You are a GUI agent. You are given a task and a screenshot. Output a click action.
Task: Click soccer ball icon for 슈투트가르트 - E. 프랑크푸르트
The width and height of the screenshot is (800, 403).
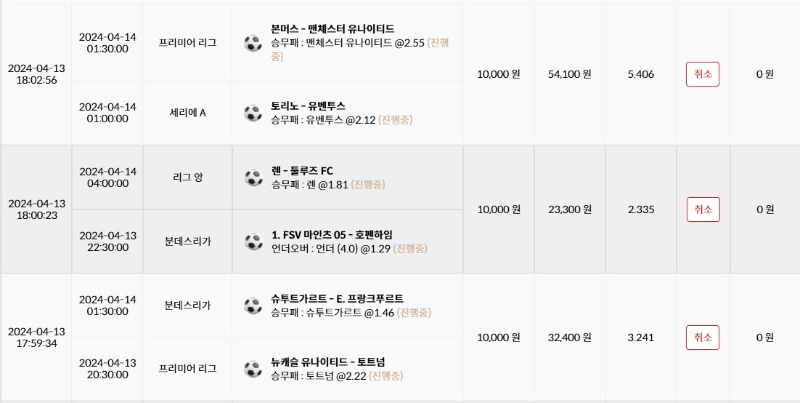coord(253,306)
